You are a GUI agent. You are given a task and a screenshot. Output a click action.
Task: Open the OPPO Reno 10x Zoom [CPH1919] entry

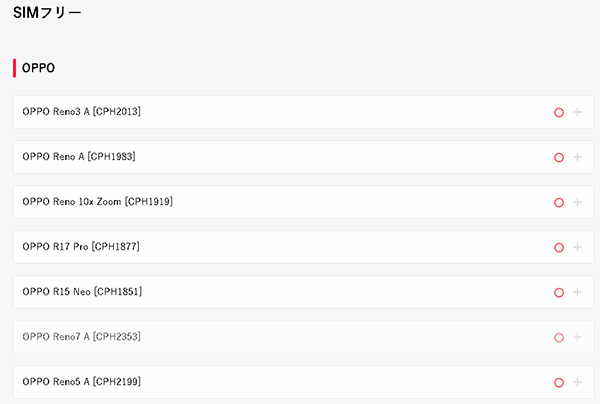97,202
